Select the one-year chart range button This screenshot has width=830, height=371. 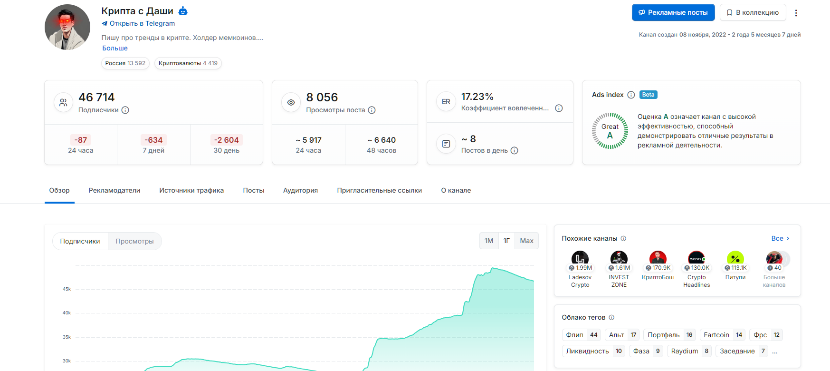point(507,241)
